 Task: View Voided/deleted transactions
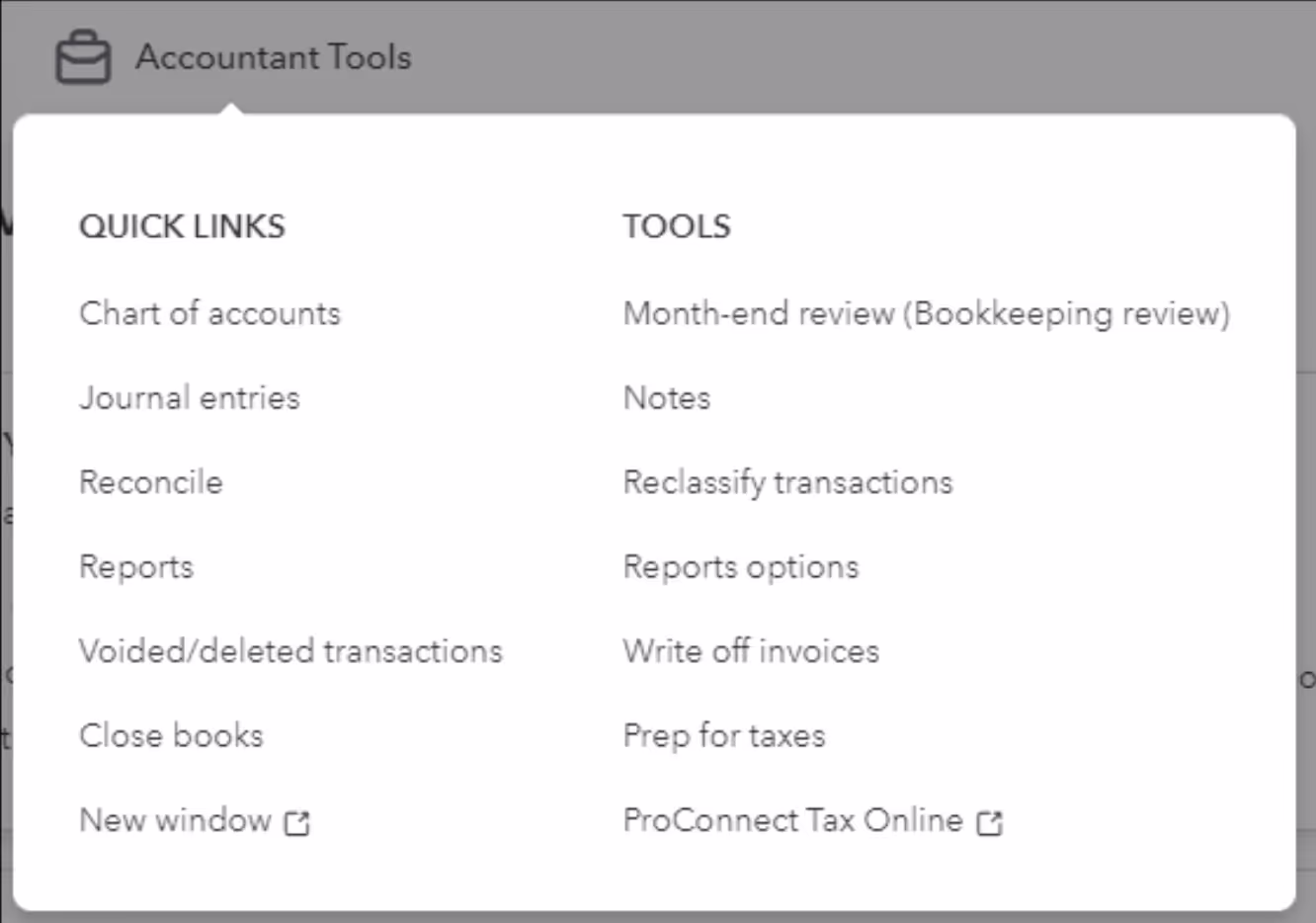(x=290, y=651)
